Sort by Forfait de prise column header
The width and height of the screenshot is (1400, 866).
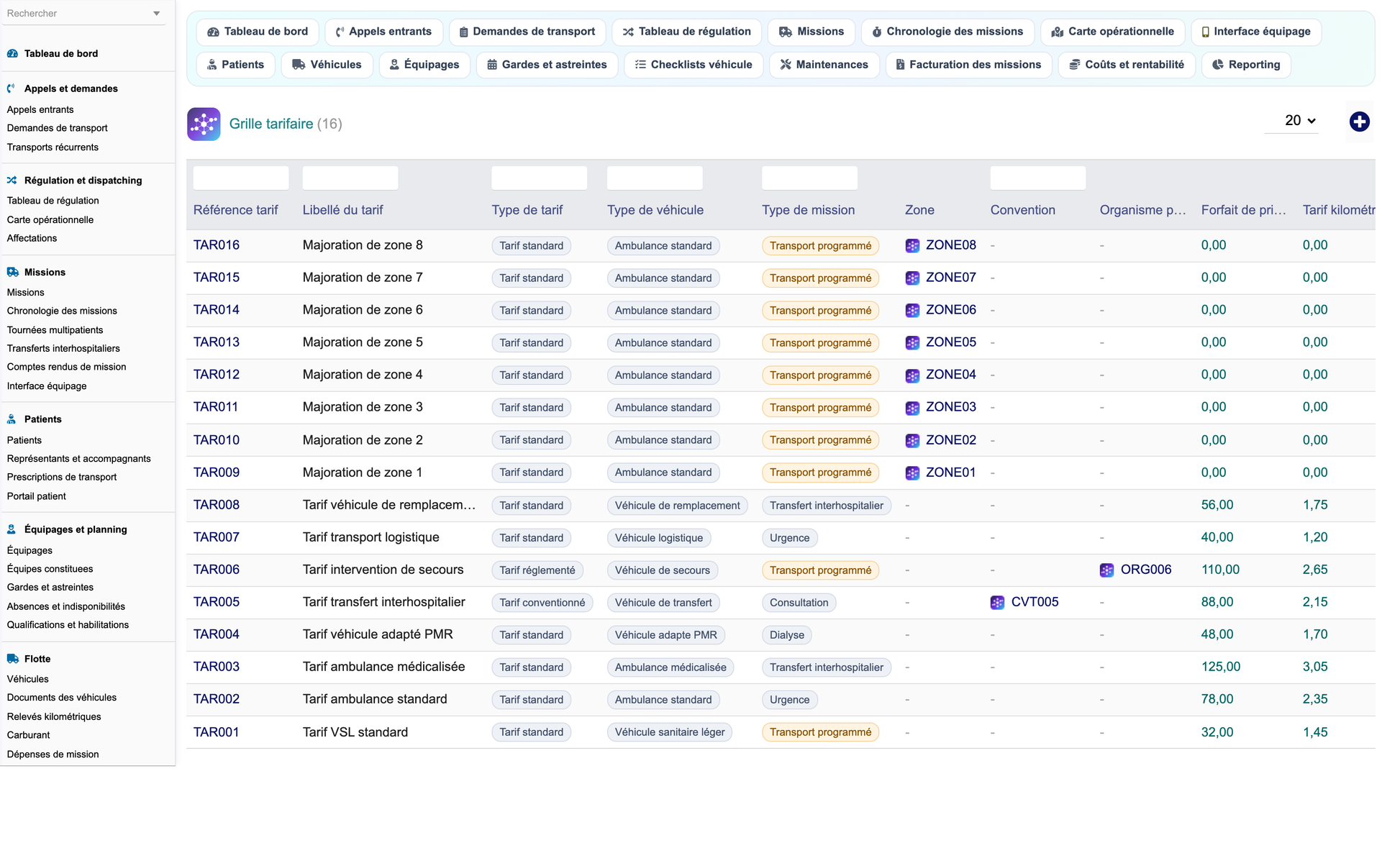tap(1243, 210)
